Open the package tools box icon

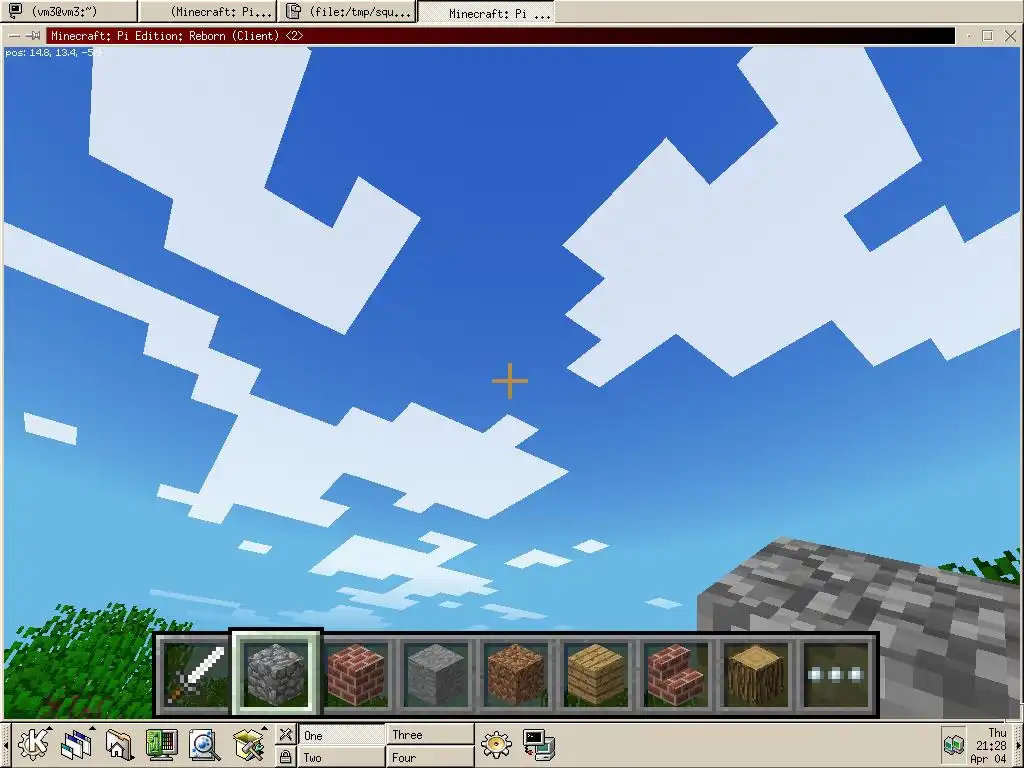[x=248, y=744]
